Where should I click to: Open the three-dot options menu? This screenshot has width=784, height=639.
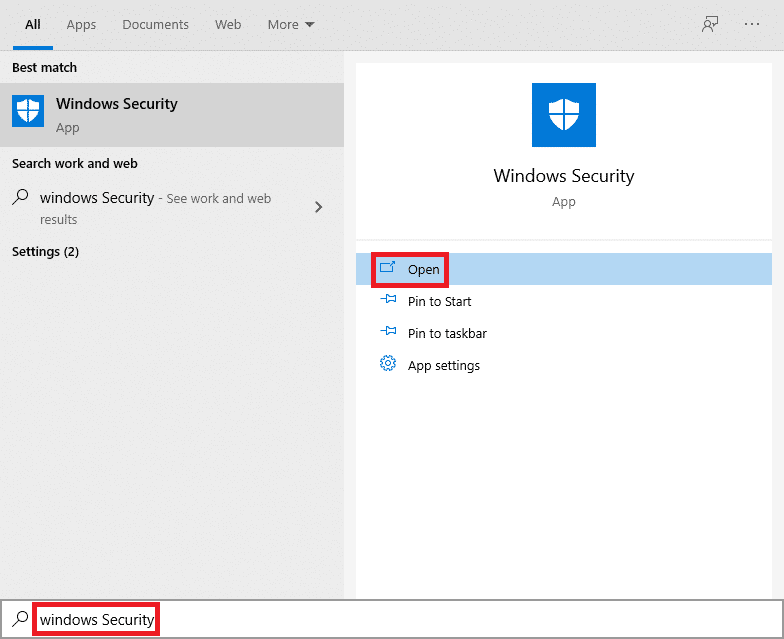pos(752,24)
